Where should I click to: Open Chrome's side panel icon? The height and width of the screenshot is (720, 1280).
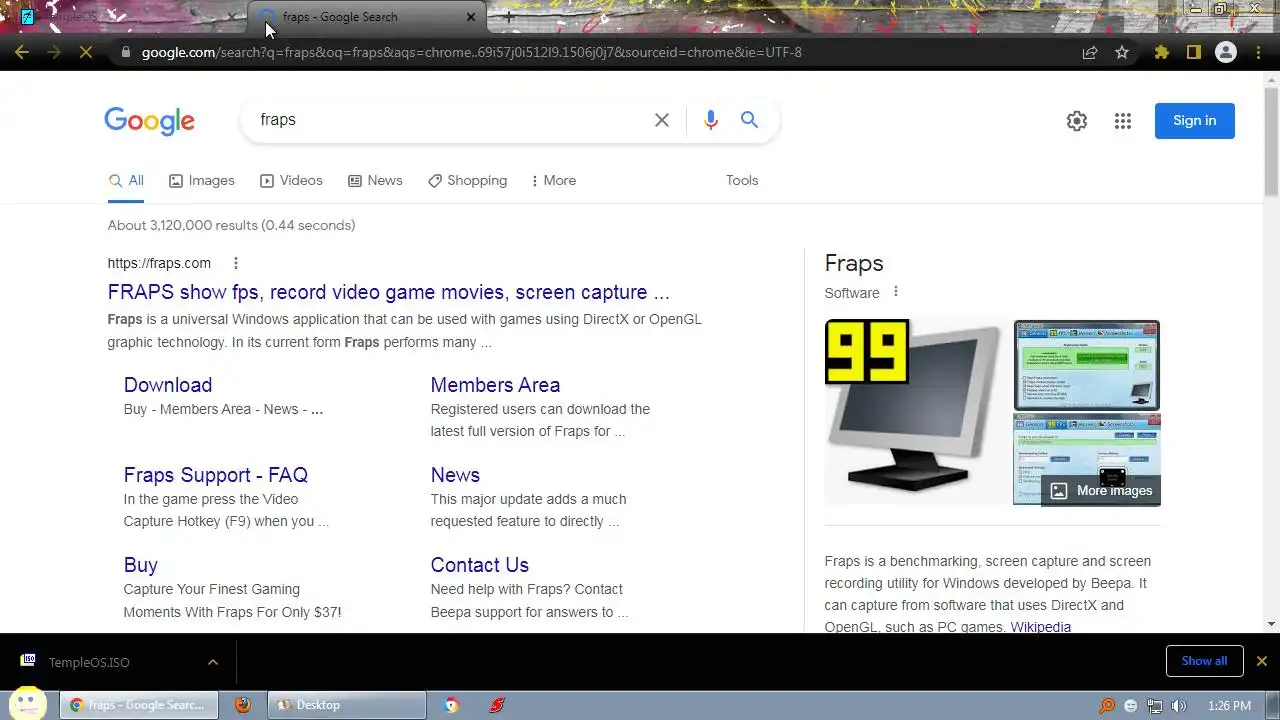click(x=1193, y=52)
